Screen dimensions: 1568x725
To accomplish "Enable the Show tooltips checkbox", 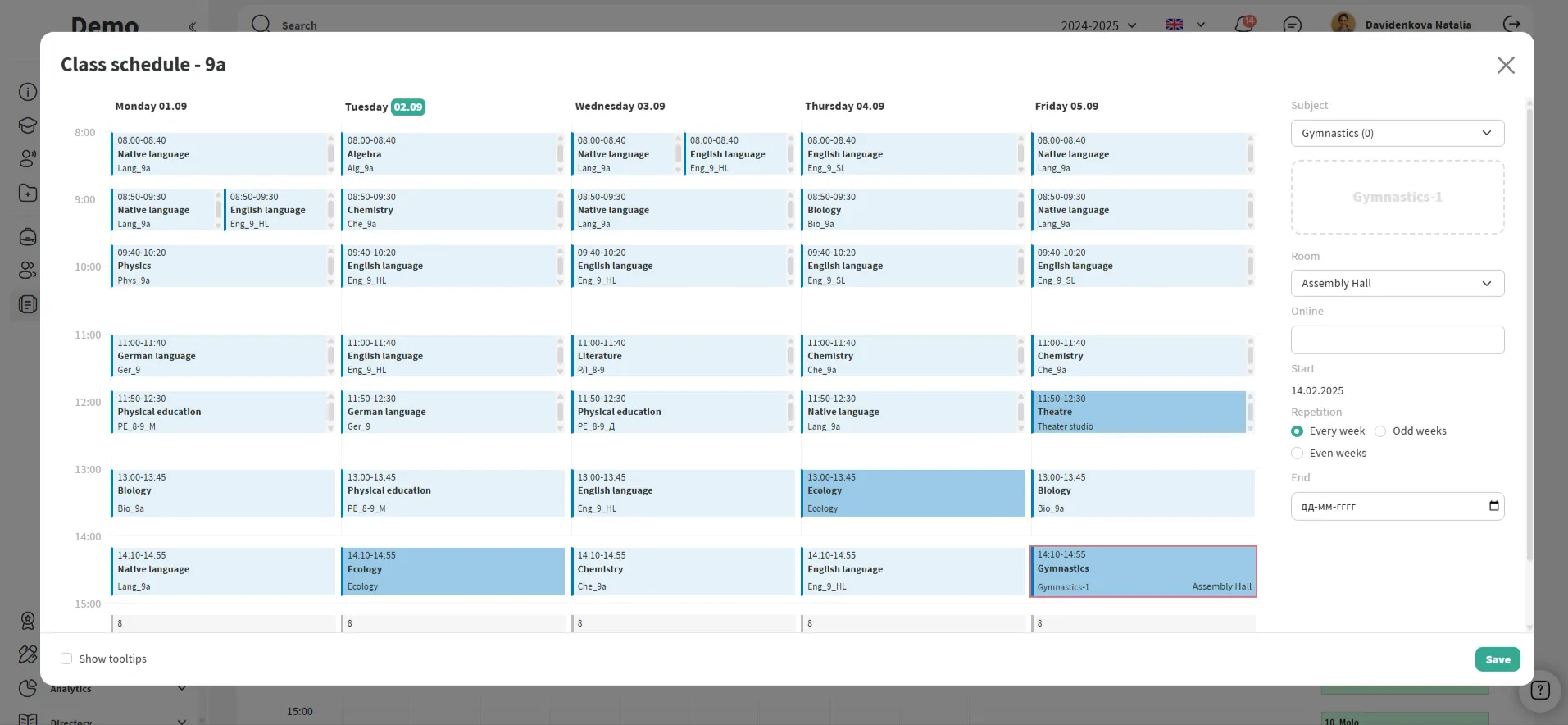I will [66, 659].
